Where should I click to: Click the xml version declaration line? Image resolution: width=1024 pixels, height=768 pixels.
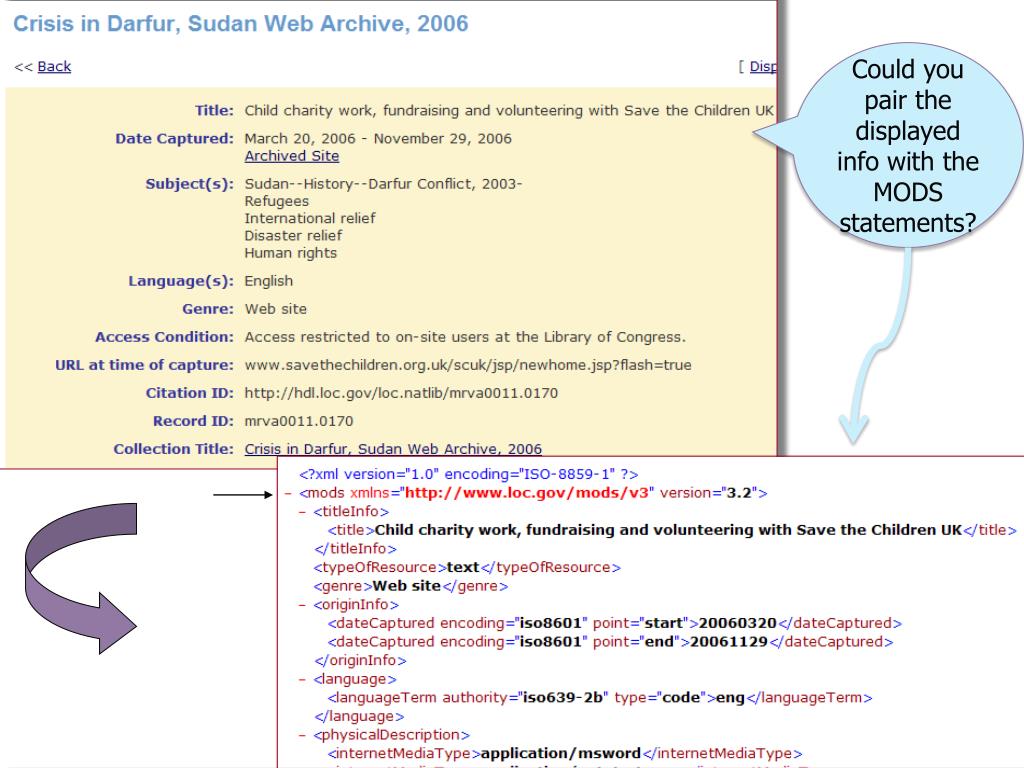point(468,474)
